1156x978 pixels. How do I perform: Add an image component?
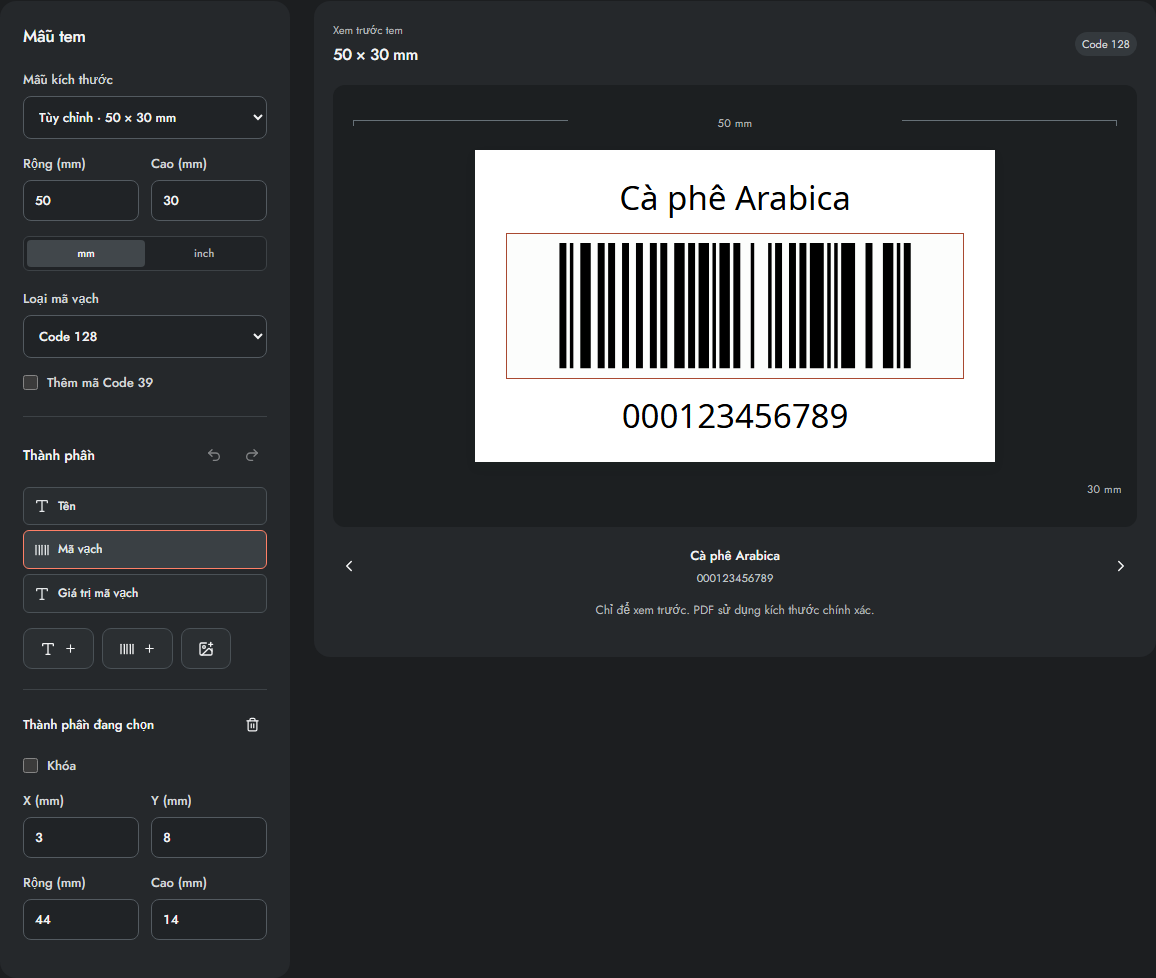[206, 649]
